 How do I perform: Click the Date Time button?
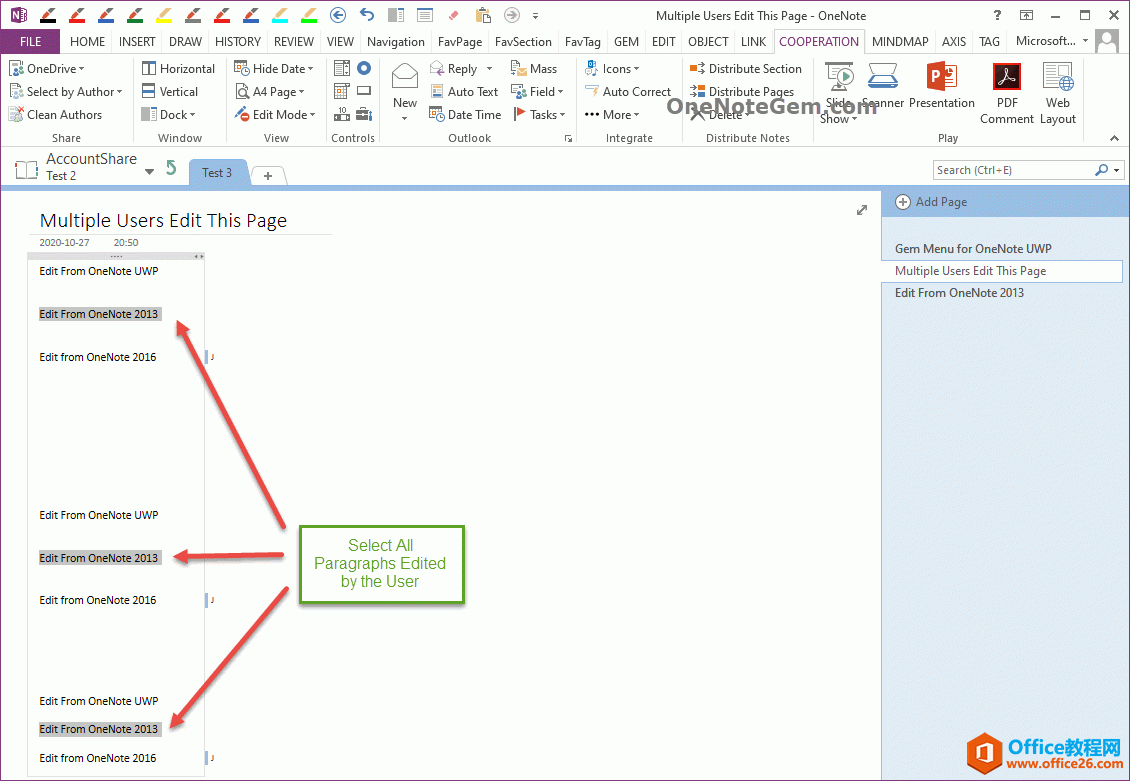tap(465, 115)
